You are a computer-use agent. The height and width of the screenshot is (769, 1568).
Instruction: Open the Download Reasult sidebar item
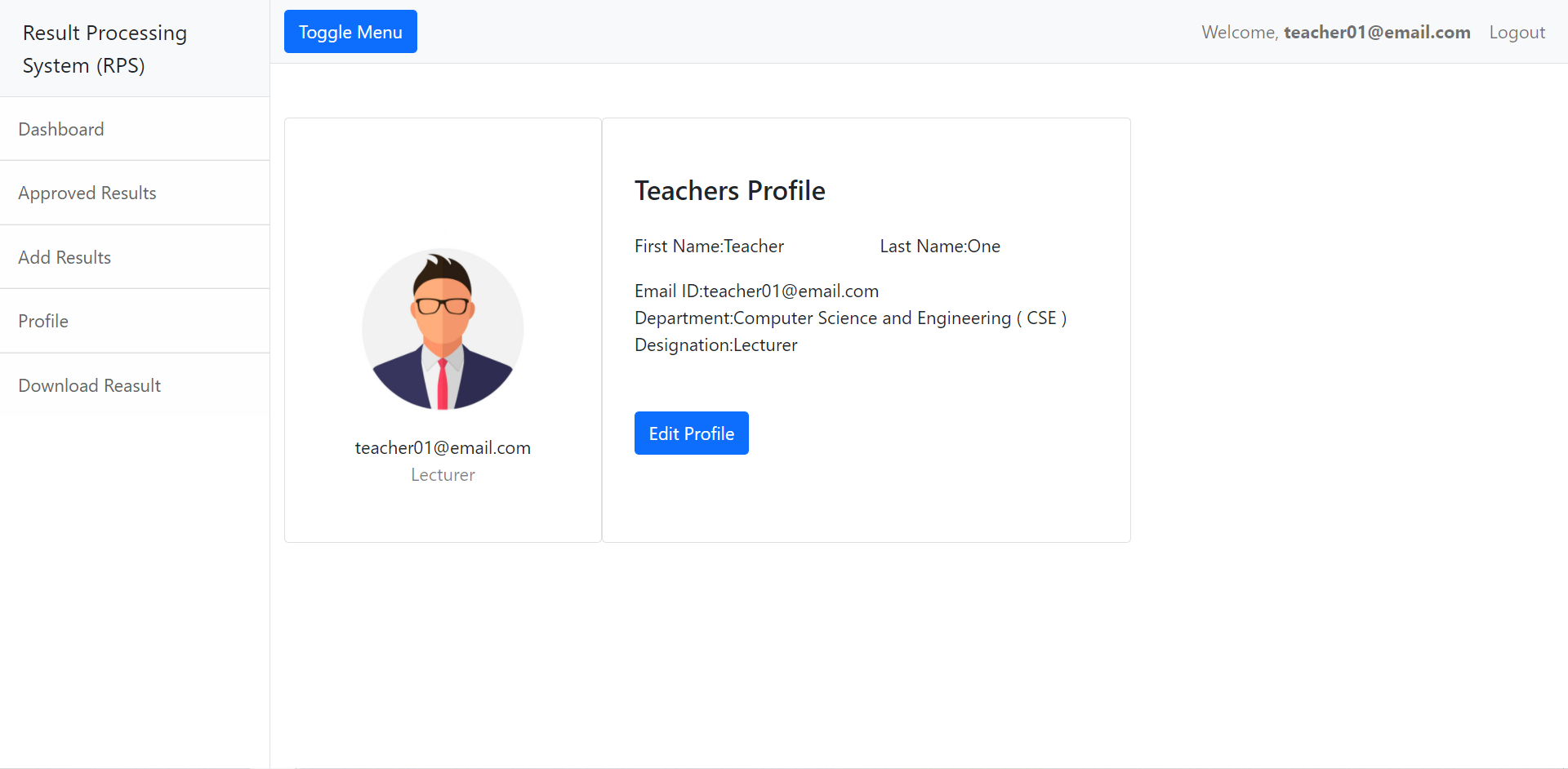(x=90, y=385)
